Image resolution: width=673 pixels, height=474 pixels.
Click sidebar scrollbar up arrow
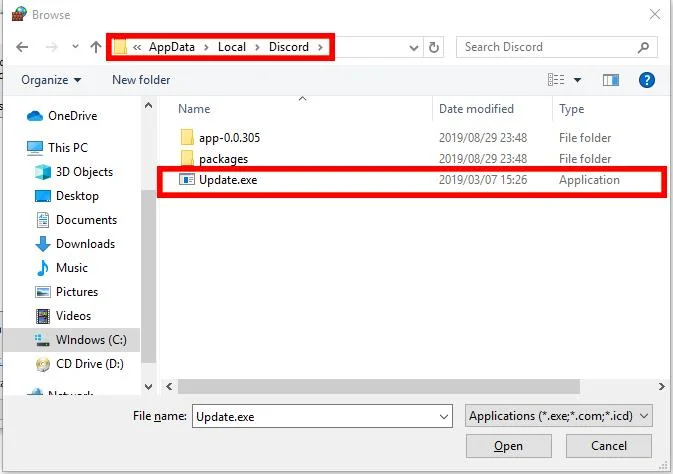point(149,105)
